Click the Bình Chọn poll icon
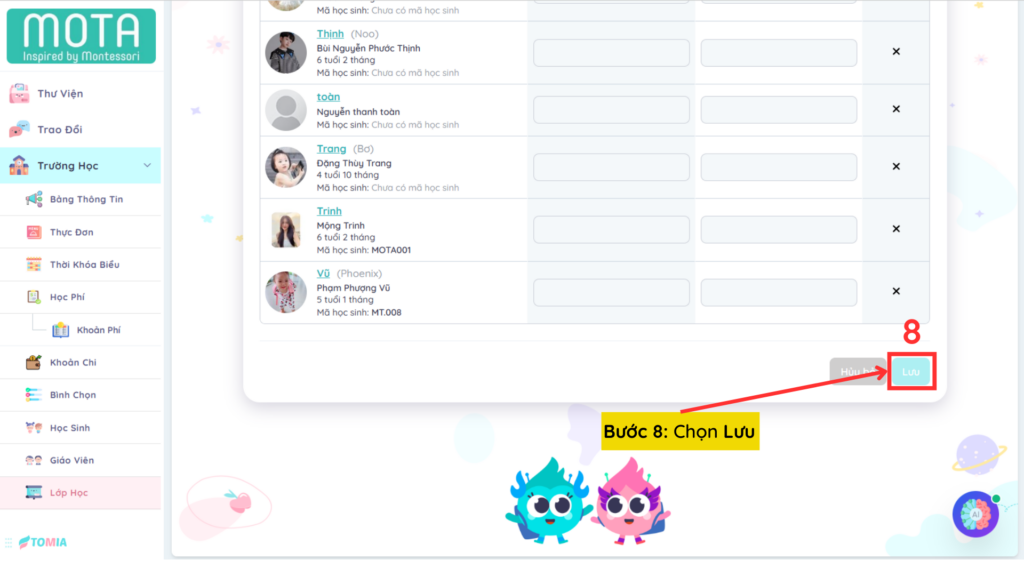 [x=34, y=394]
